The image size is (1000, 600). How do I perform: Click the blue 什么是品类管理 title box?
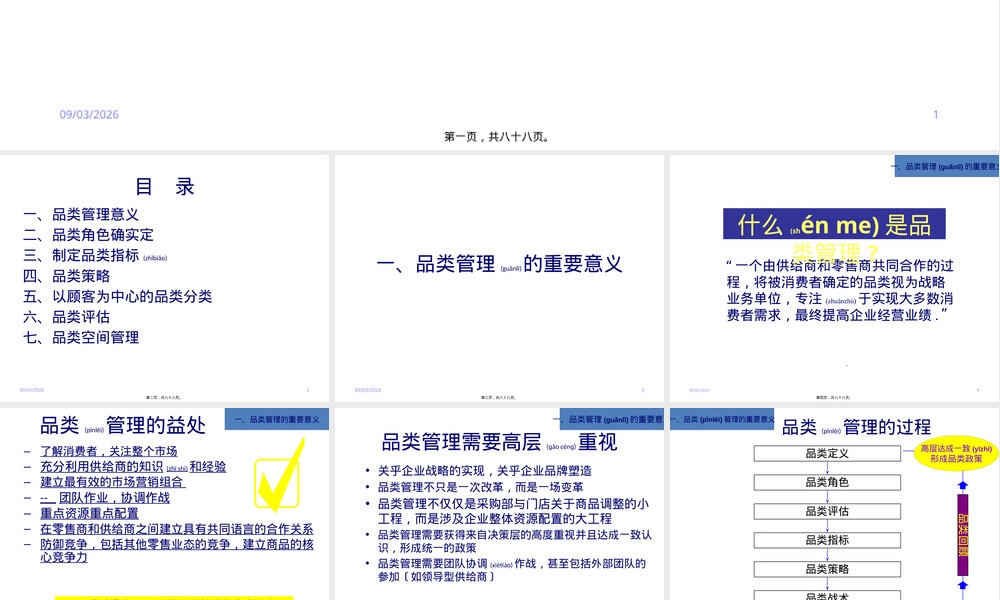pos(834,224)
